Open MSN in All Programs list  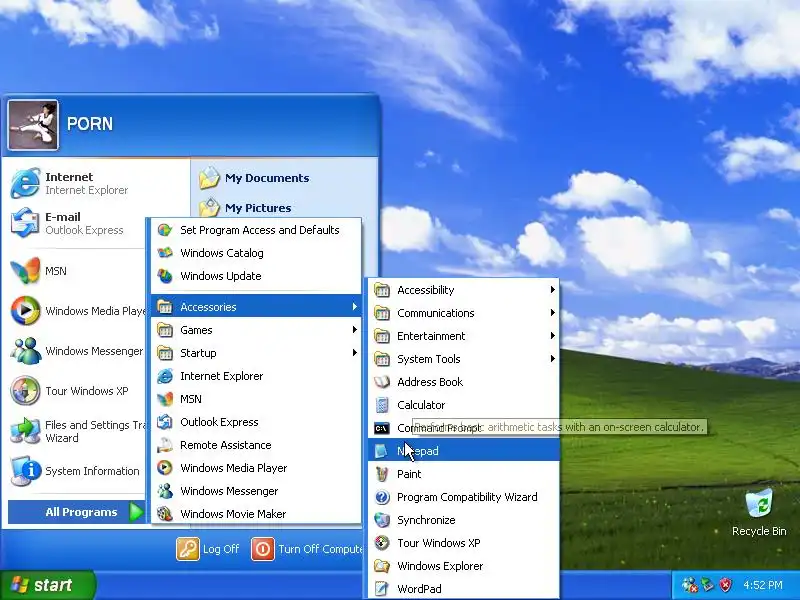click(256, 399)
